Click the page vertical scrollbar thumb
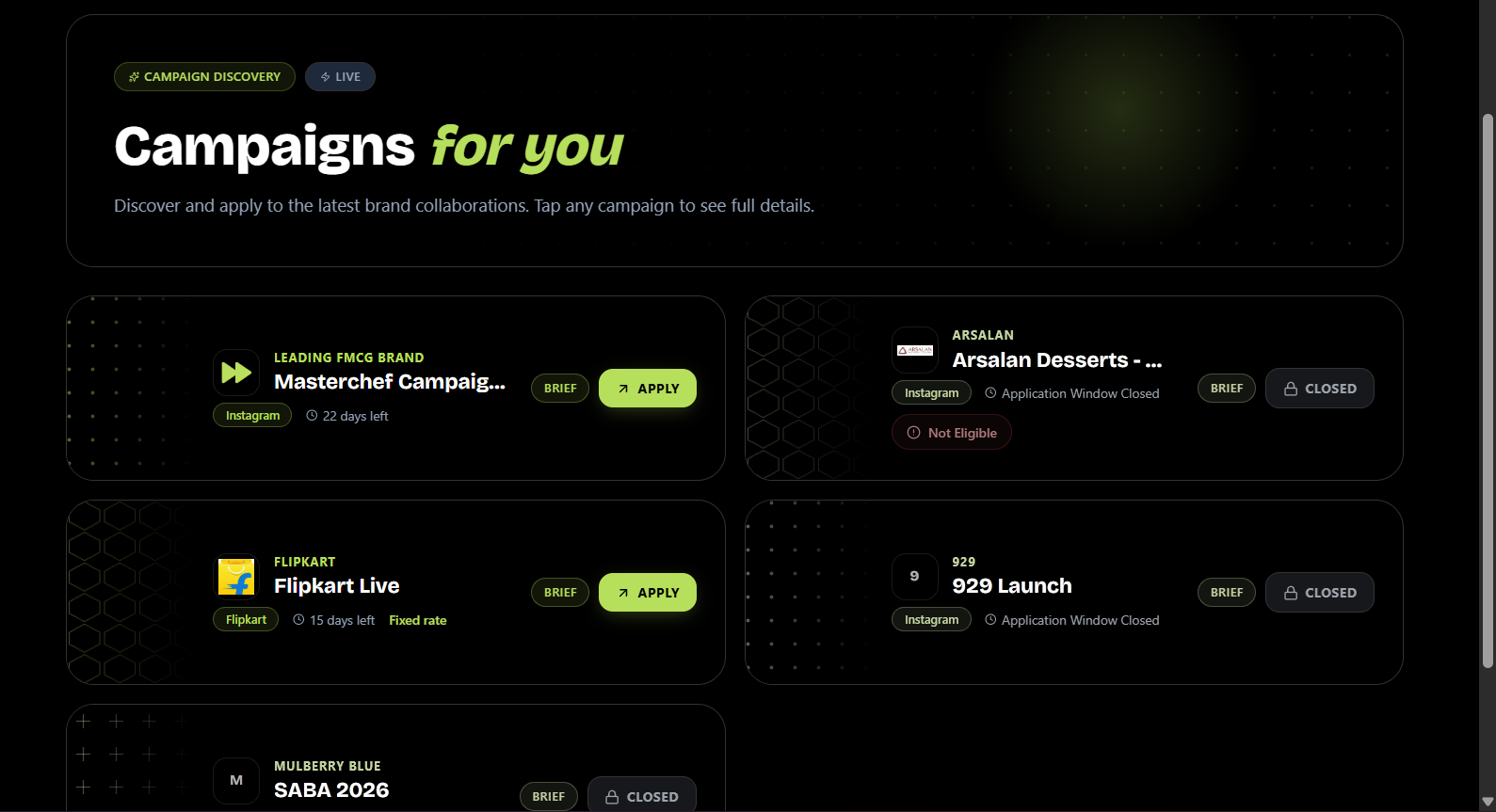The width and height of the screenshot is (1496, 812). [1488, 390]
